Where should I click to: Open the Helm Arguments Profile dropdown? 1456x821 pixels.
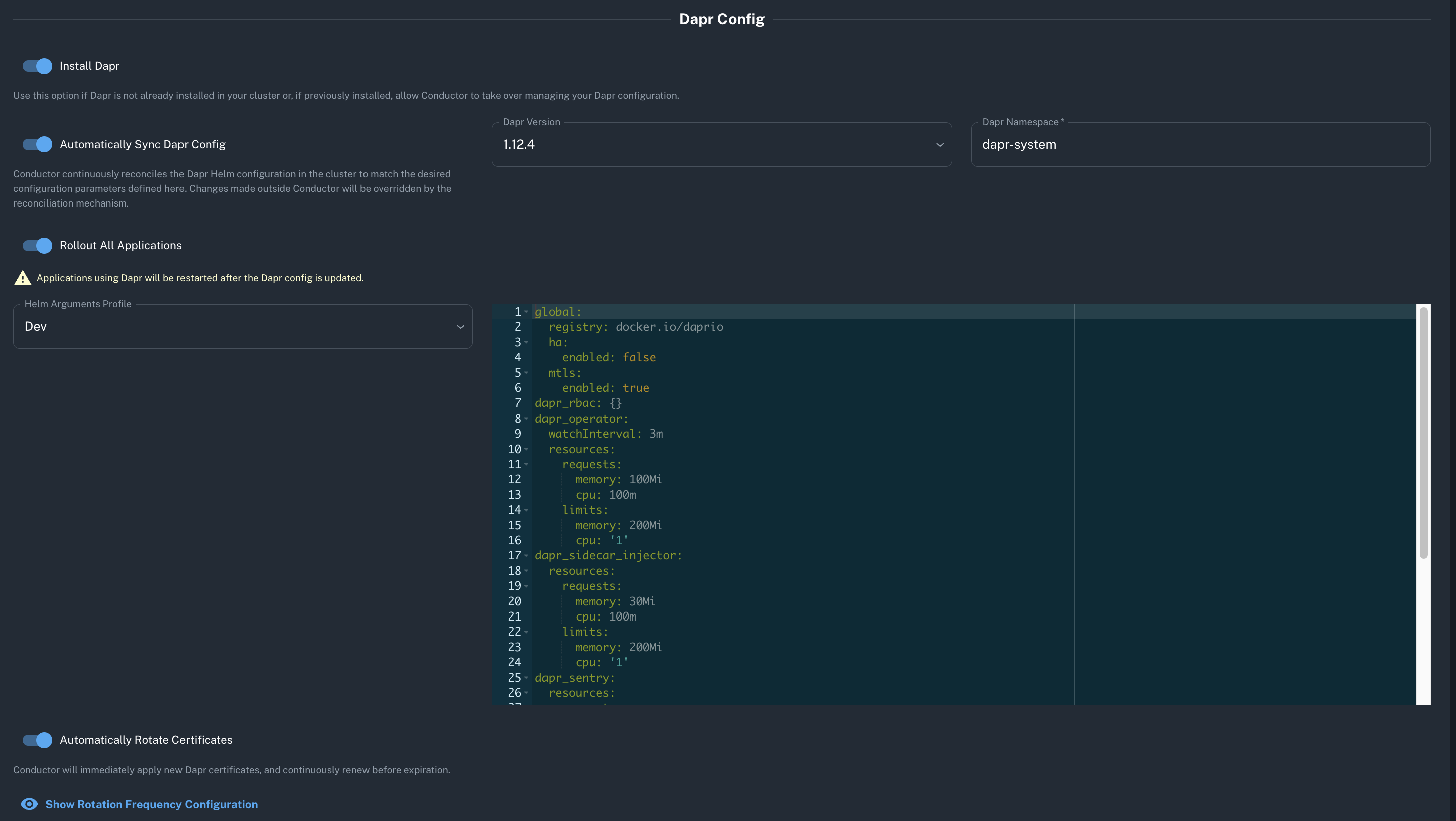(x=243, y=327)
